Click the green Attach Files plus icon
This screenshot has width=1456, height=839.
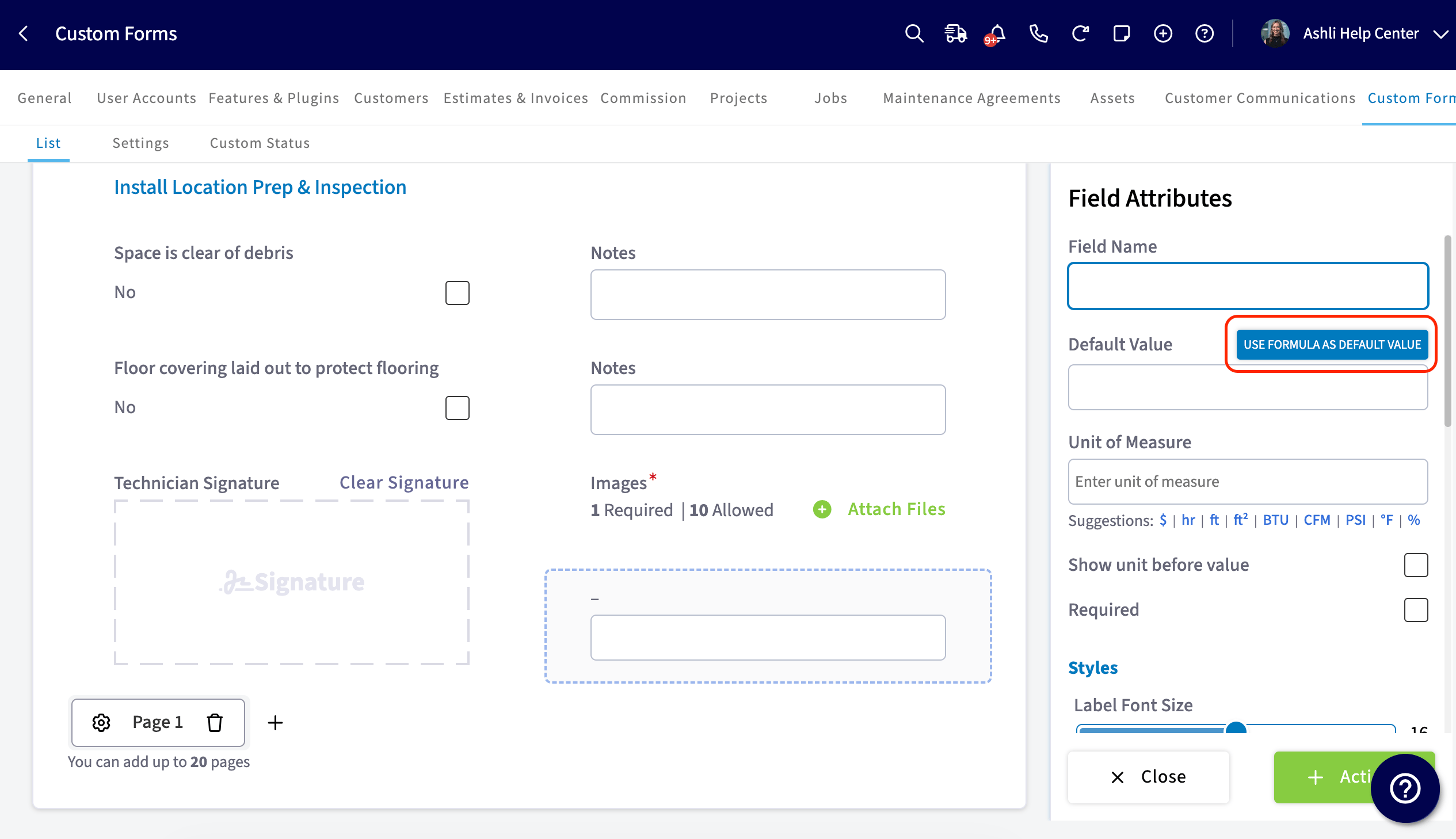point(822,509)
